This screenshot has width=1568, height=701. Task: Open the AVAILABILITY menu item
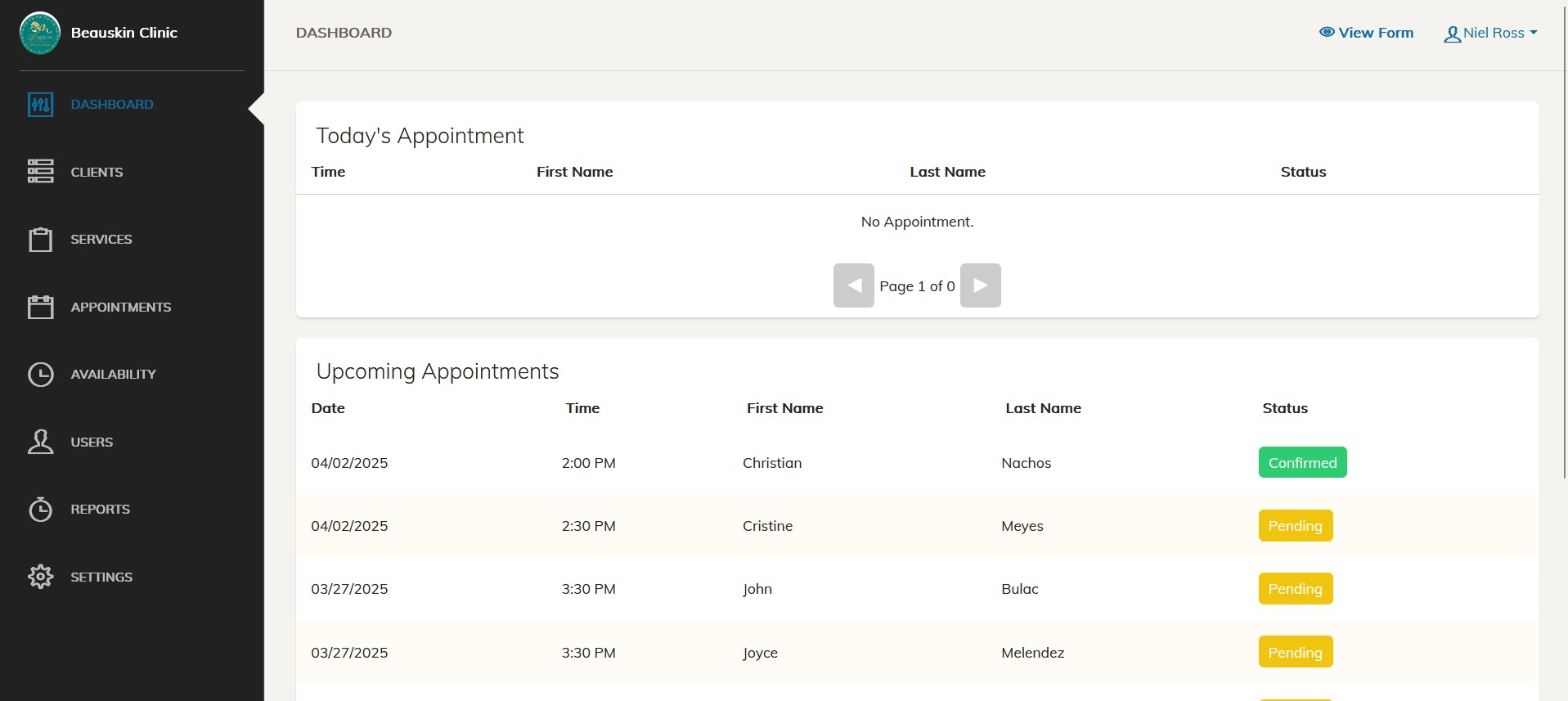(x=113, y=374)
